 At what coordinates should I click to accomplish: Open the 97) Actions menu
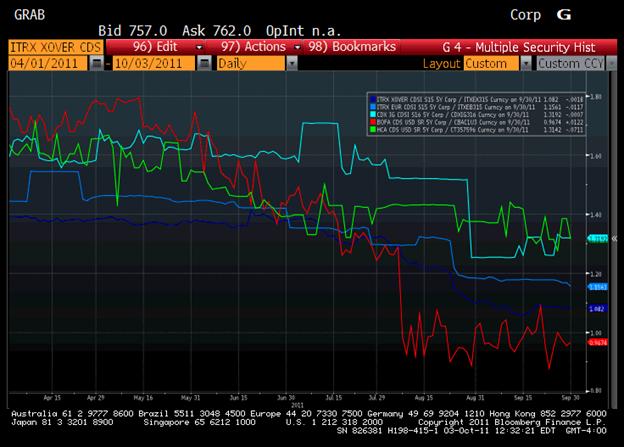pos(254,47)
